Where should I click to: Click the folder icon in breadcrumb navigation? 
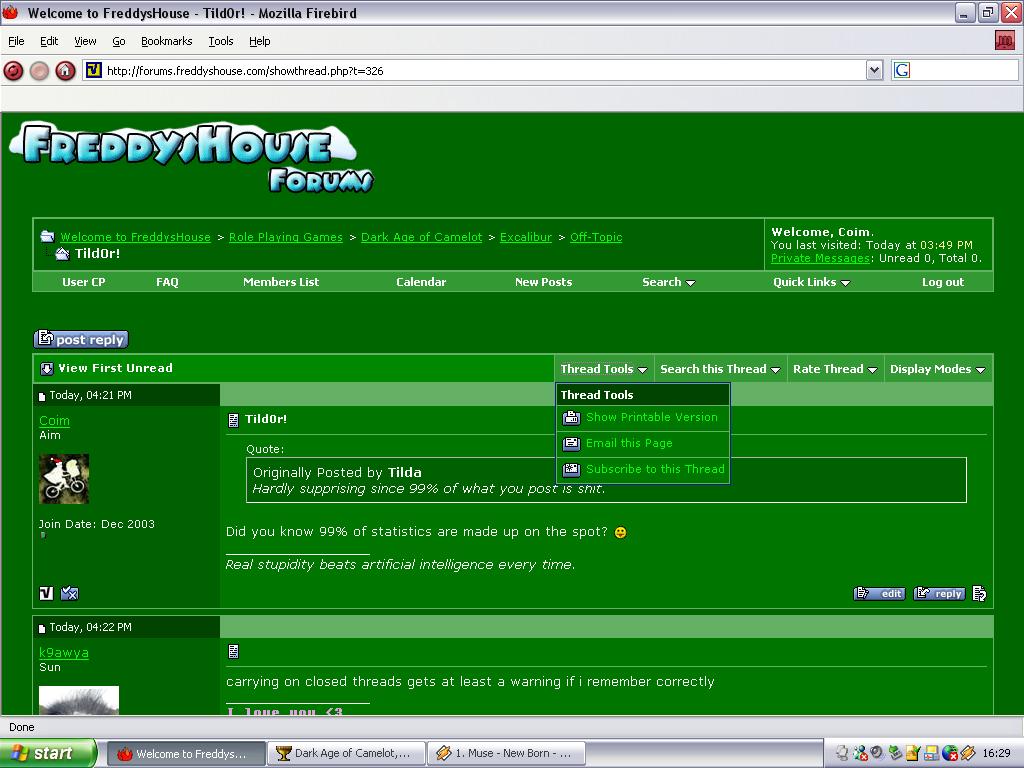click(x=47, y=237)
